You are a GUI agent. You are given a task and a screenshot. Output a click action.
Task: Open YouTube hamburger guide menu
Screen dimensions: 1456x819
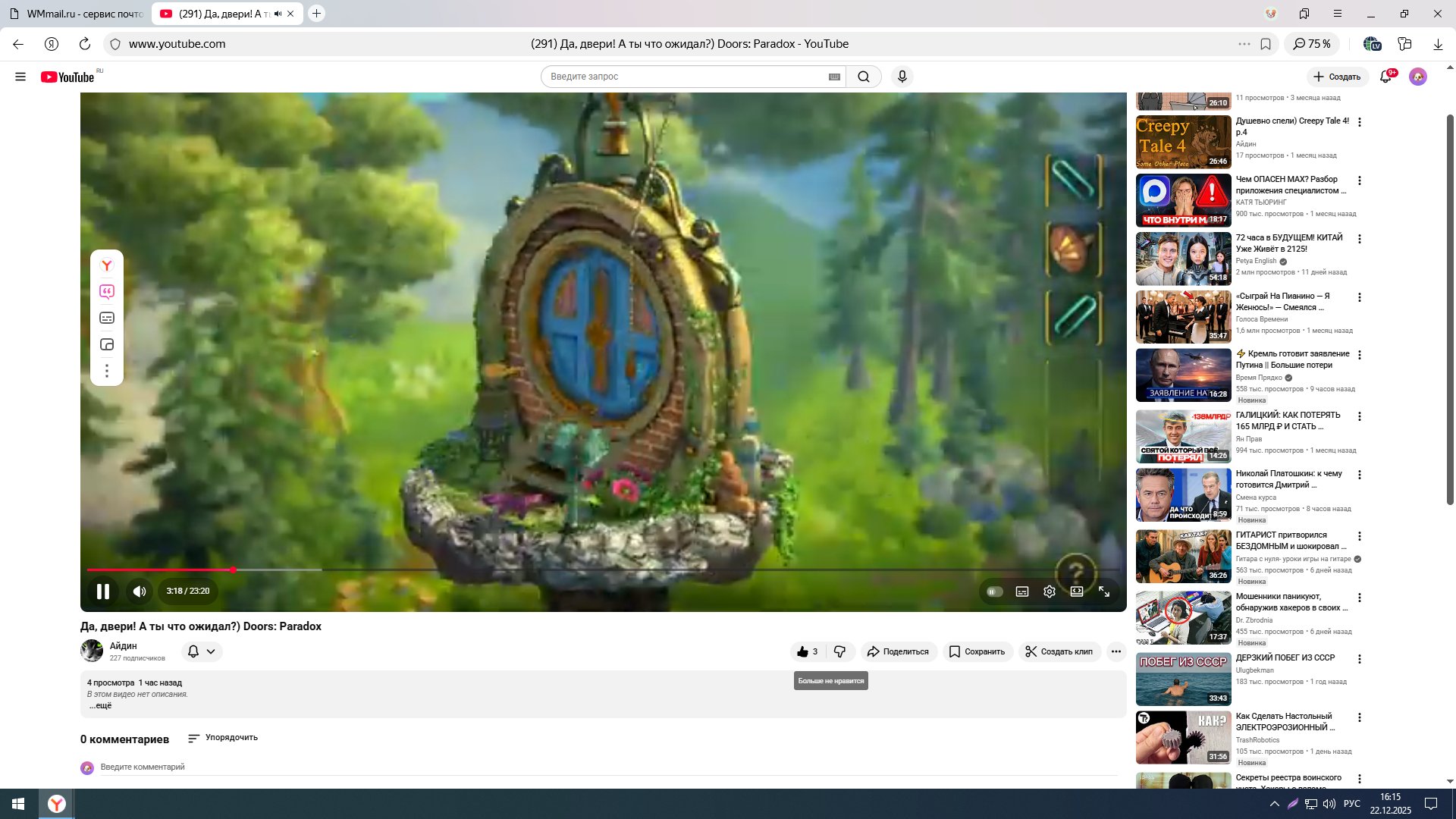tap(20, 77)
